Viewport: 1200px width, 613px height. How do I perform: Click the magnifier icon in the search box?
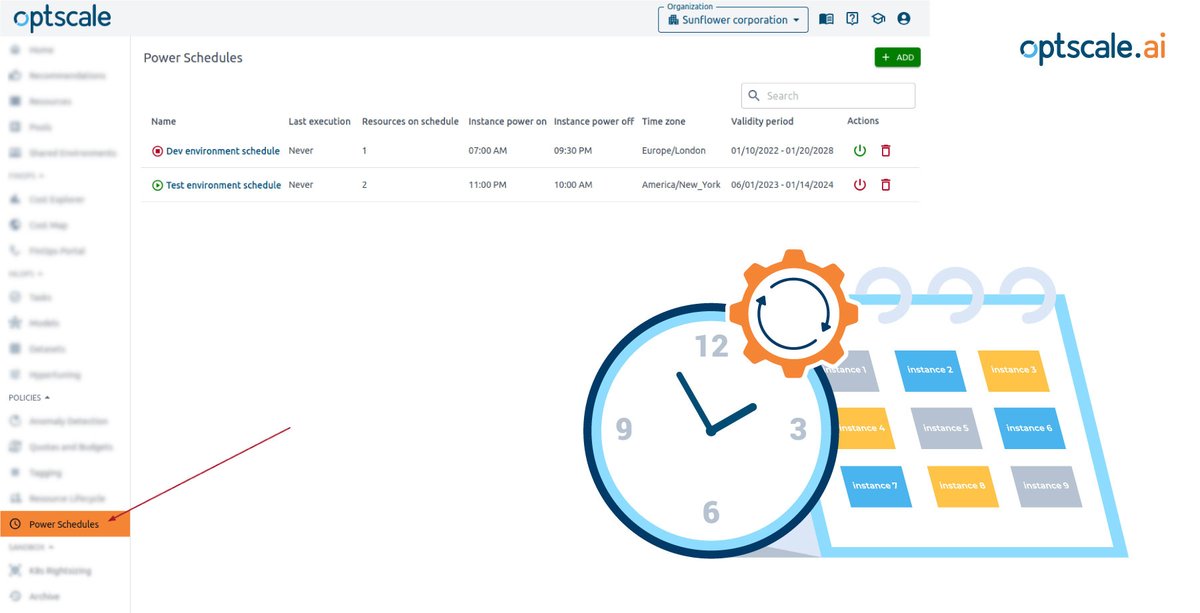[754, 96]
